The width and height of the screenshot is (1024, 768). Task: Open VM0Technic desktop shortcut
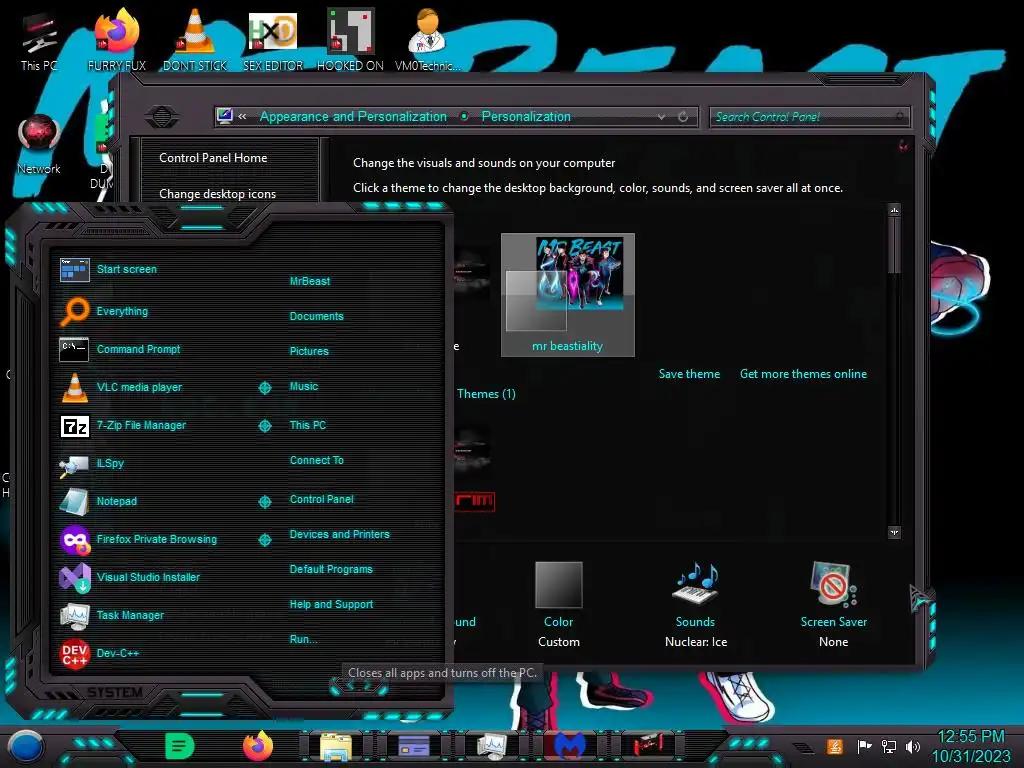pos(428,40)
